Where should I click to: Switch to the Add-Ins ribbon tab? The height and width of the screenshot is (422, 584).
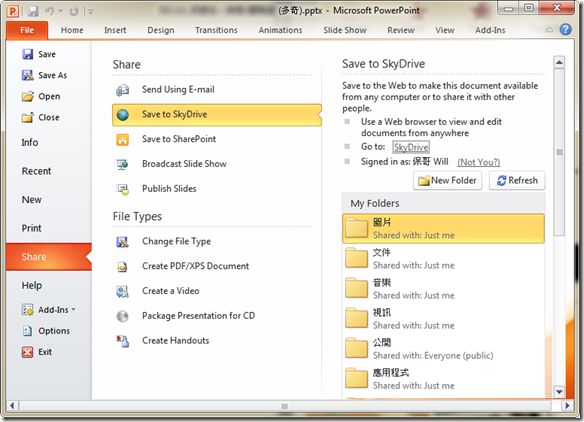pos(490,30)
